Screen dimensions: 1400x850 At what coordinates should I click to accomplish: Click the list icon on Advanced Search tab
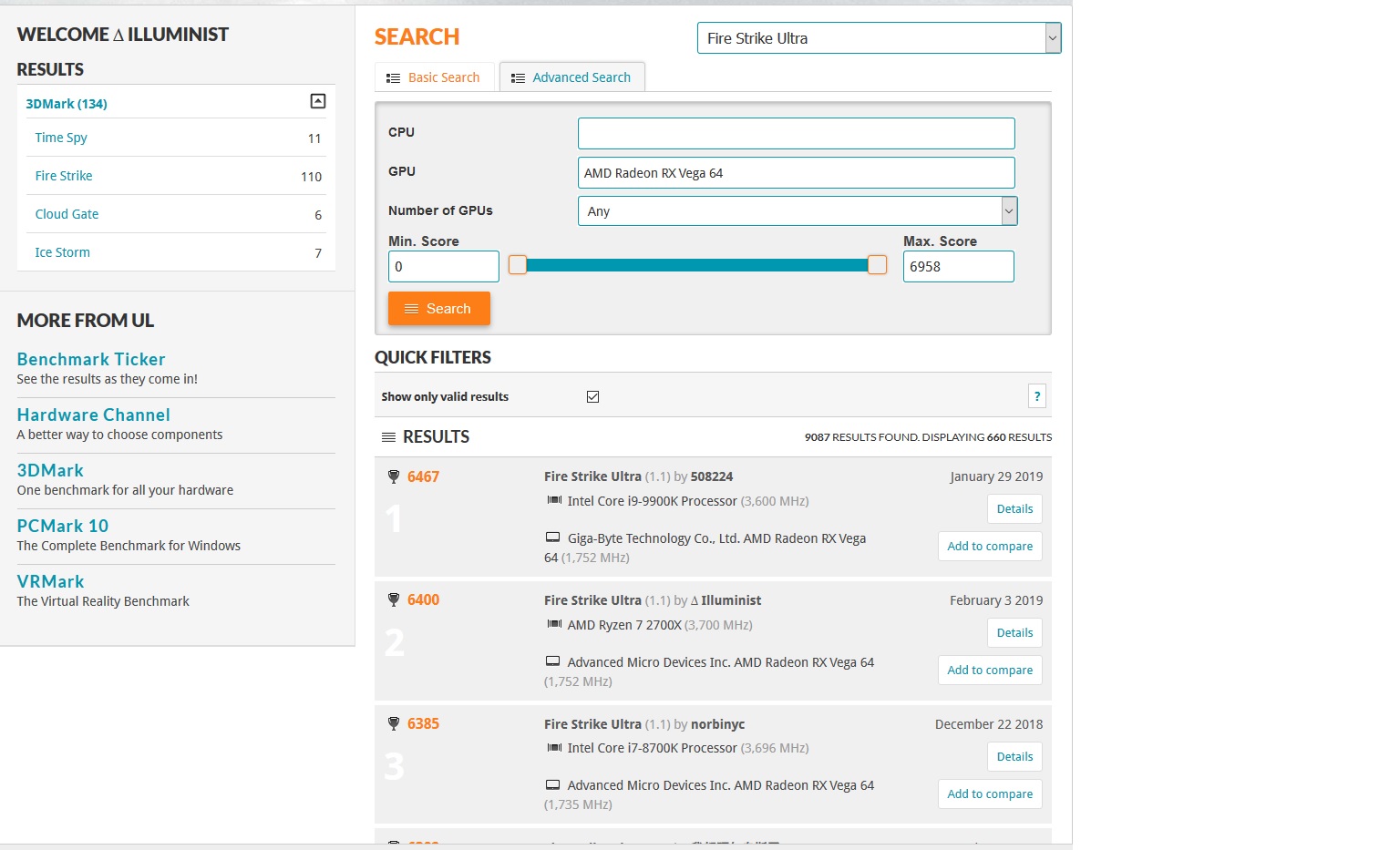518,78
